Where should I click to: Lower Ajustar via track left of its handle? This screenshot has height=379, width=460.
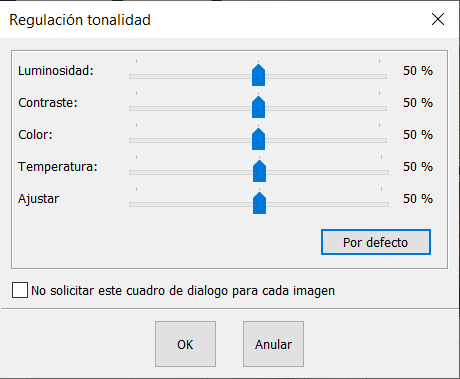[x=191, y=205]
